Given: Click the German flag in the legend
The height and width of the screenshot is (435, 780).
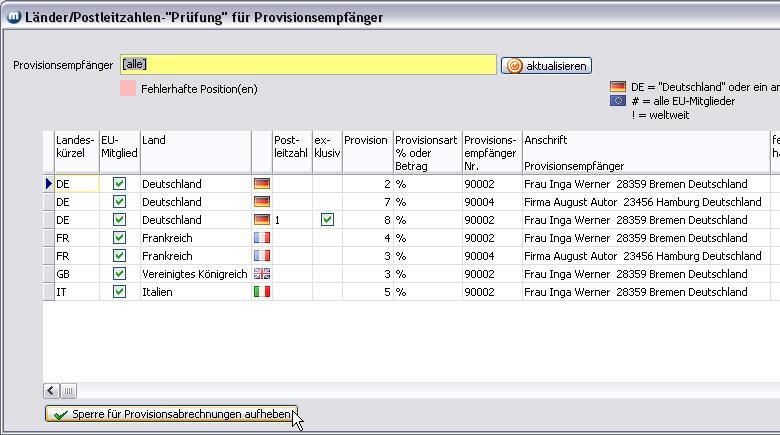Looking at the screenshot, I should point(618,87).
